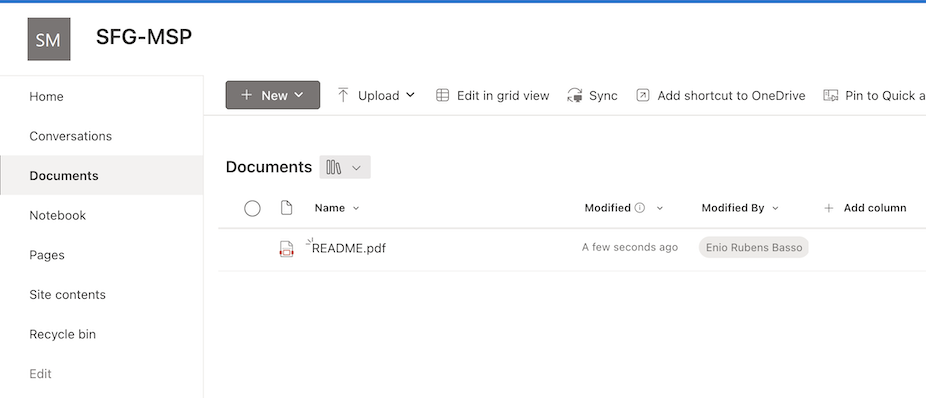The height and width of the screenshot is (398, 926).
Task: Open Site contents from the left navigation
Action: pyautogui.click(x=67, y=295)
